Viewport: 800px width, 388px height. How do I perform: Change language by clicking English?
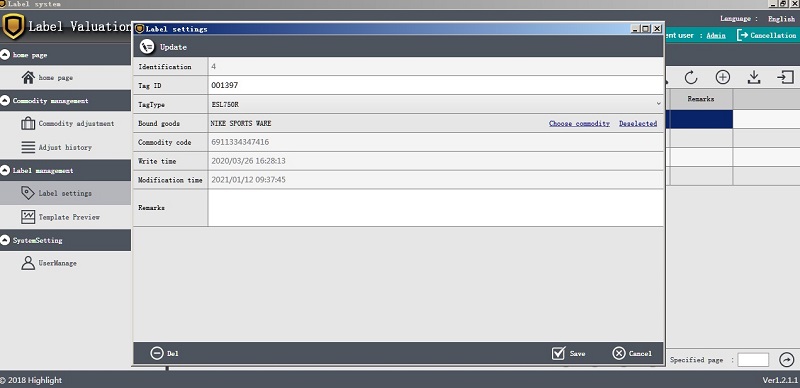[782, 19]
